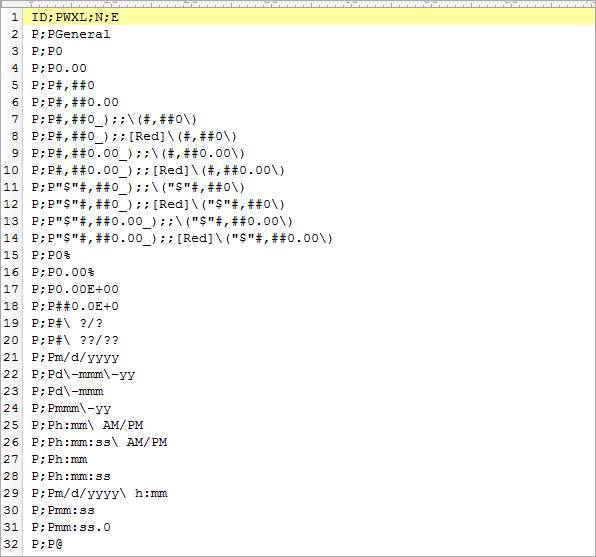Click [Red] on line 10
The image size is (596, 557).
(x=171, y=170)
